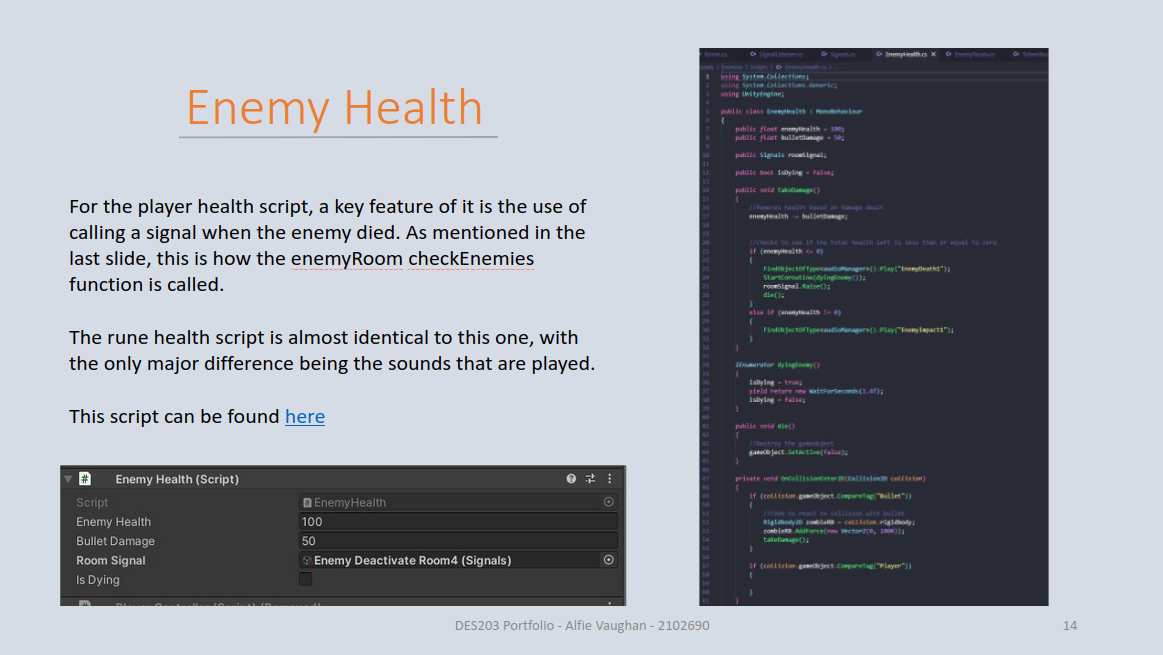Click the 'IEnumerator dyingEnemy()' code line

click(777, 365)
